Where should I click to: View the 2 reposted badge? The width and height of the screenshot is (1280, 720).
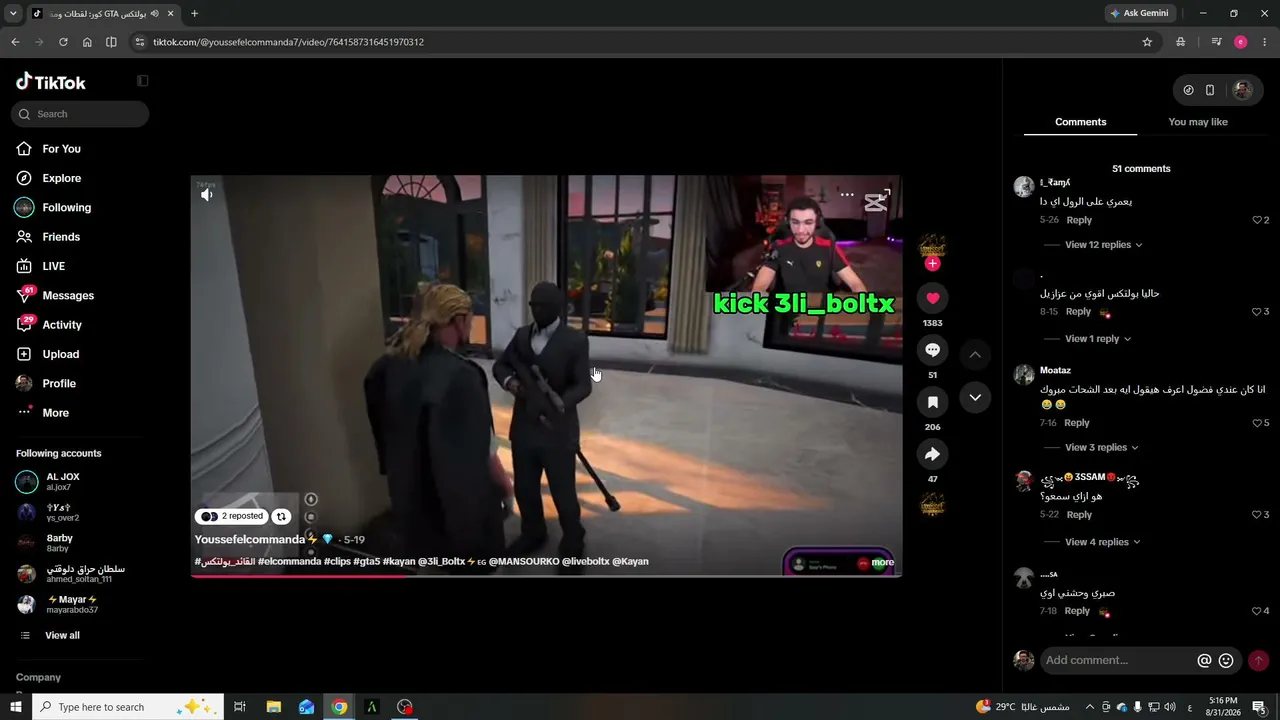(x=232, y=517)
